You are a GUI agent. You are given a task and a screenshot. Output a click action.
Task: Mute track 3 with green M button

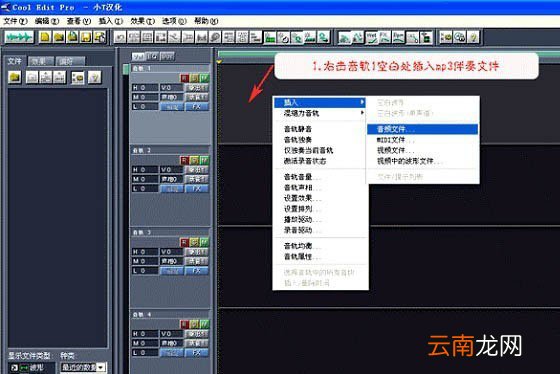click(x=204, y=242)
